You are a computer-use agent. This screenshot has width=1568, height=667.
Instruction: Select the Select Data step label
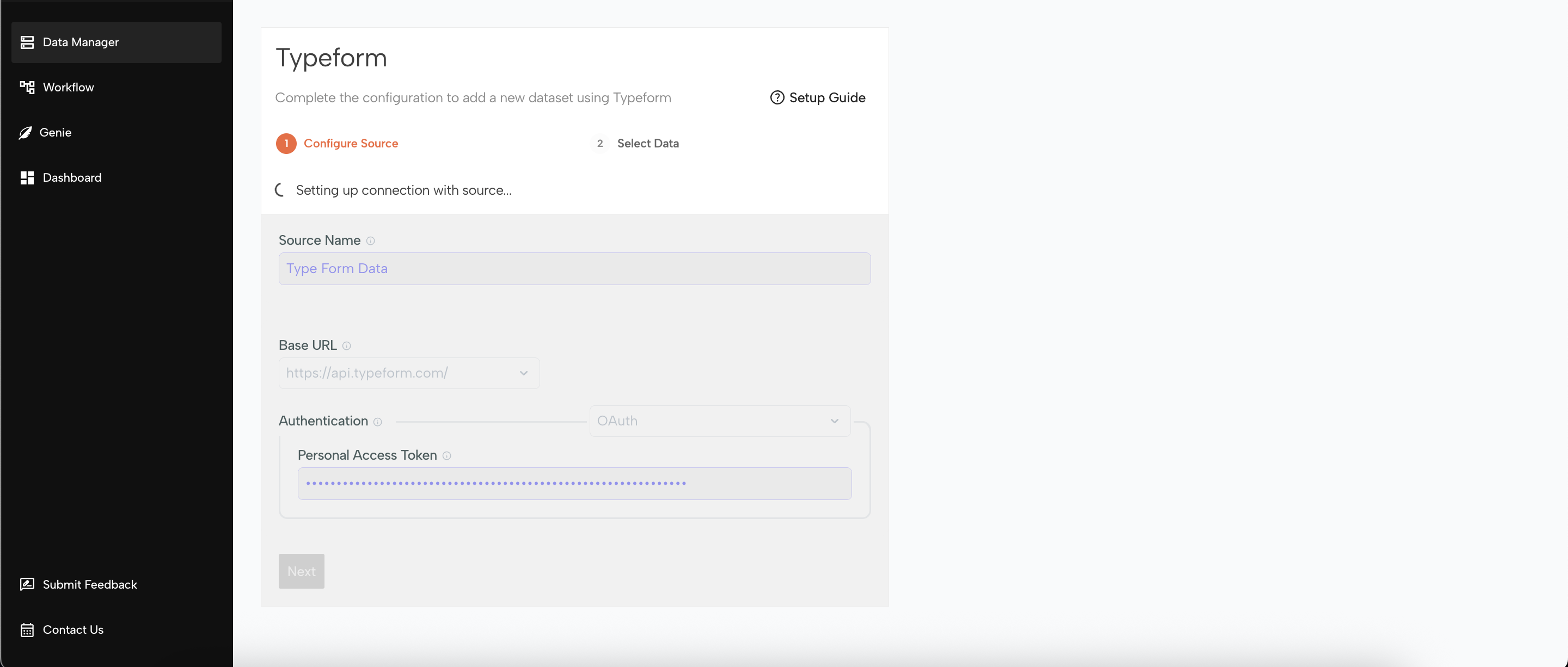tap(648, 144)
